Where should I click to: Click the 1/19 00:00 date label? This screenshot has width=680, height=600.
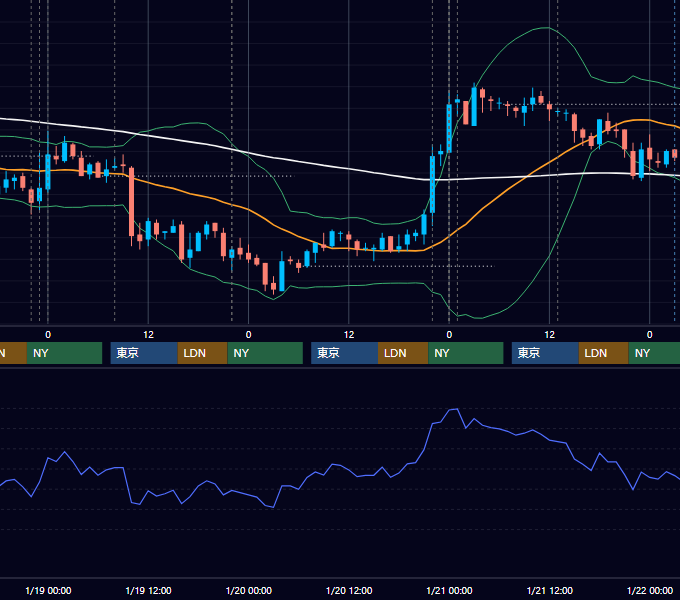[48, 590]
